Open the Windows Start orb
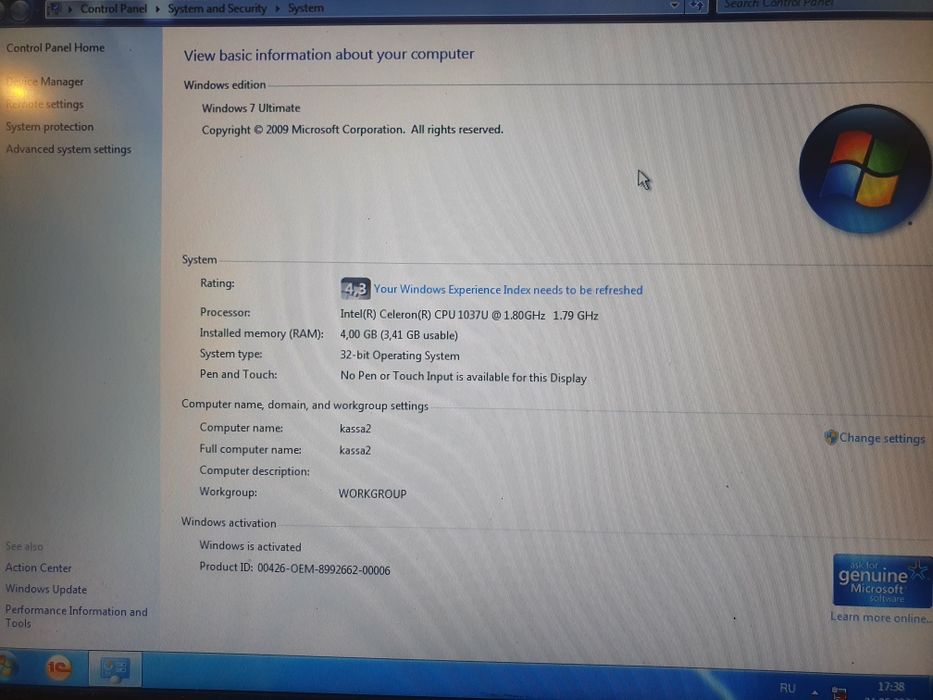Screen dimensions: 933x700 coord(7,668)
